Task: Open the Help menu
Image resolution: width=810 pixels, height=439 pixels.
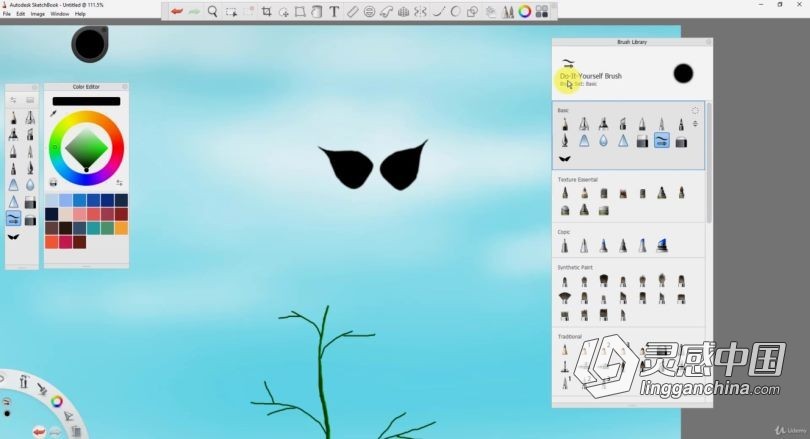Action: coord(80,14)
